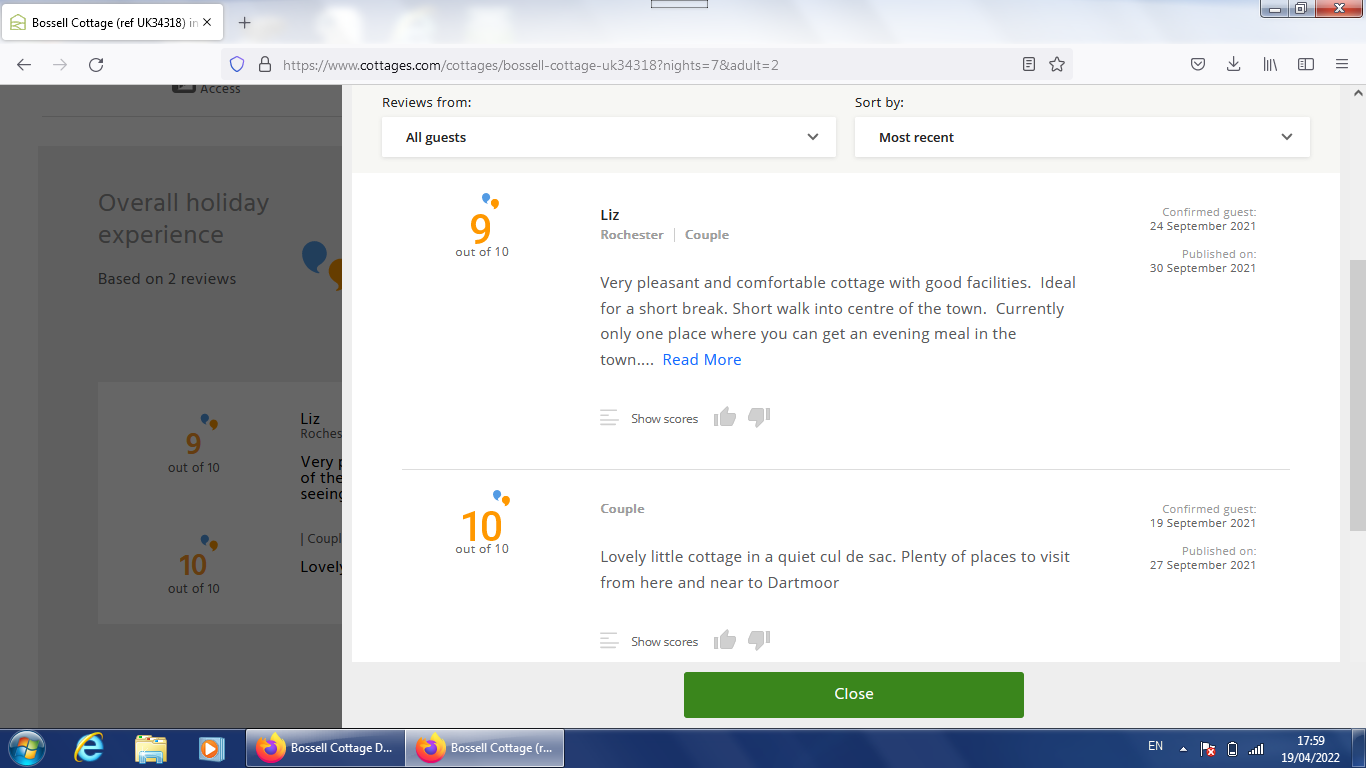Save page to Pocket

(1198, 64)
